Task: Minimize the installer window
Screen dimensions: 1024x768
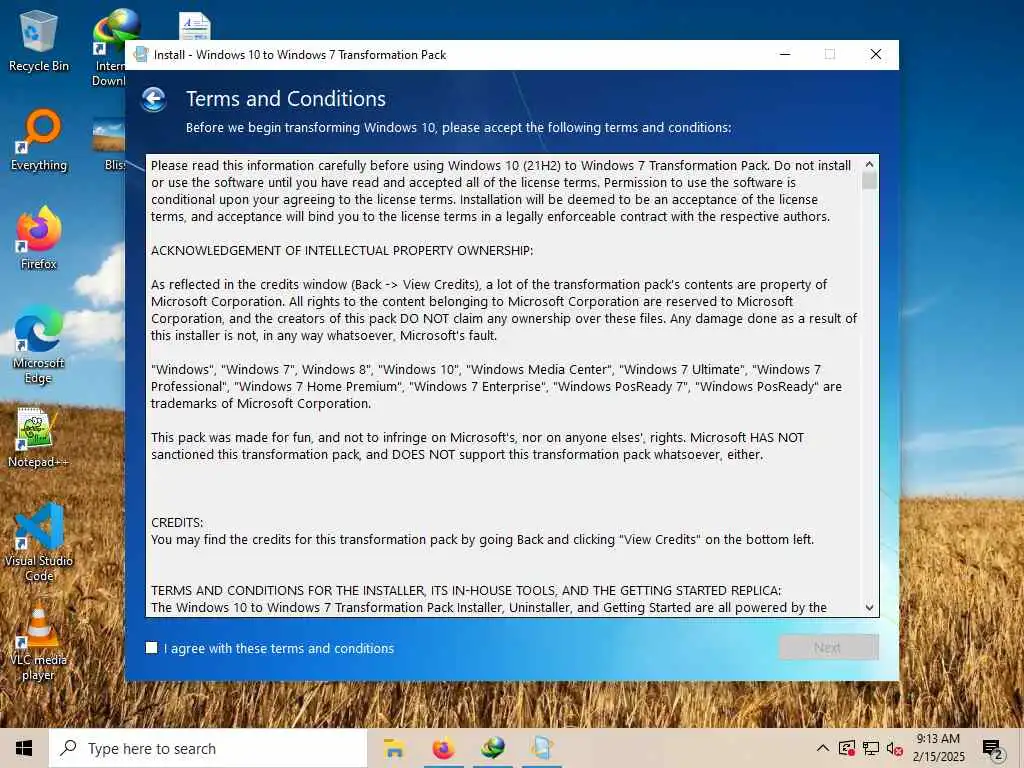Action: [x=785, y=54]
